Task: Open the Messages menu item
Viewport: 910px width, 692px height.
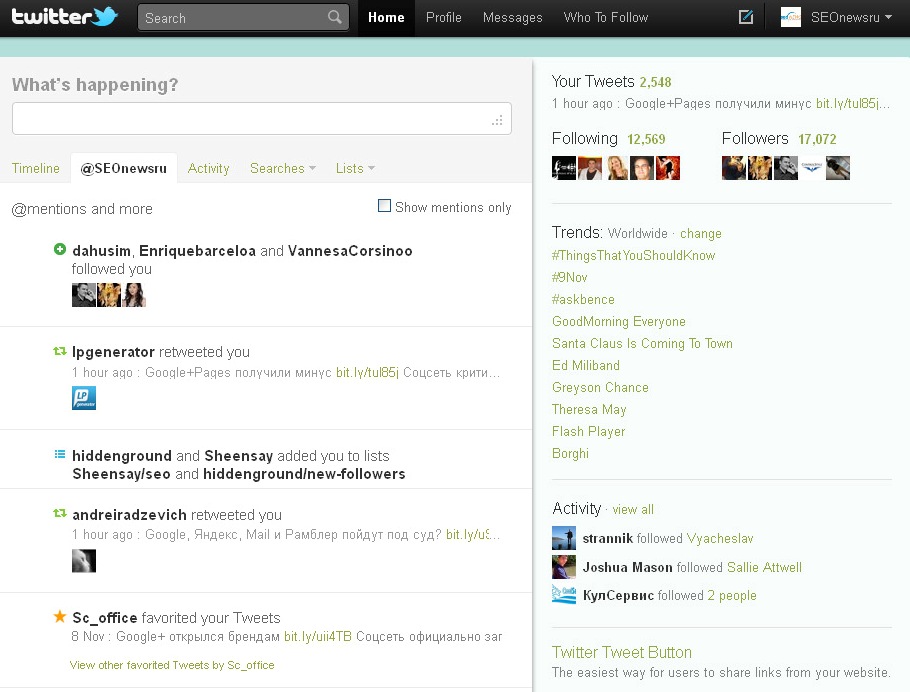Action: pyautogui.click(x=512, y=17)
